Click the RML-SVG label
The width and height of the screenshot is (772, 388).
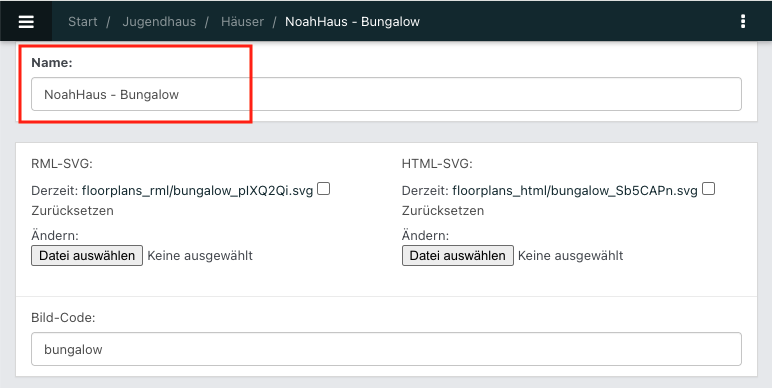(62, 164)
